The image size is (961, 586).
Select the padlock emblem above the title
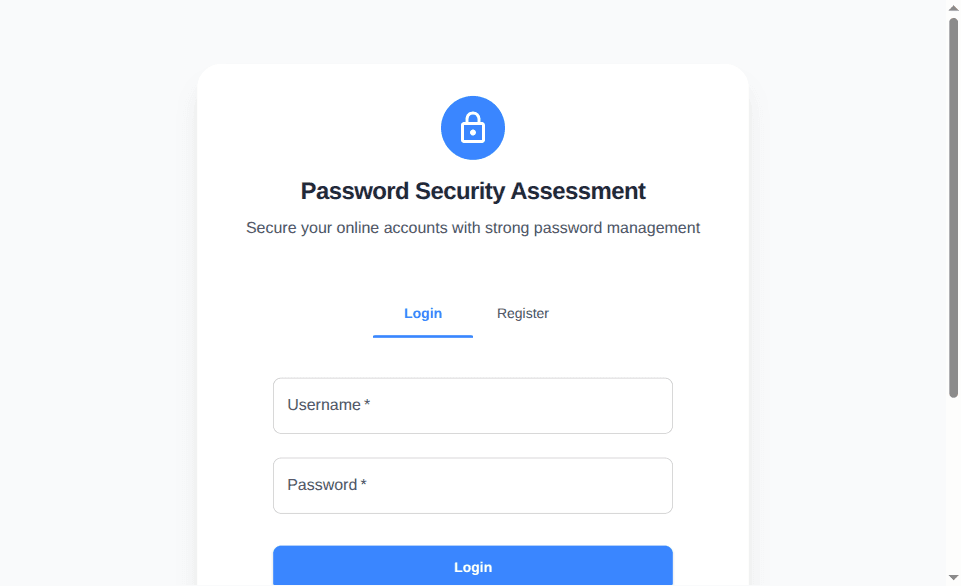point(472,128)
